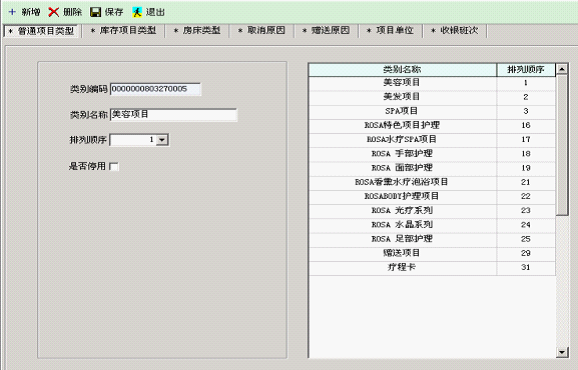The height and width of the screenshot is (370, 578).
Task: Open the 收银班次 tab
Action: click(x=455, y=31)
